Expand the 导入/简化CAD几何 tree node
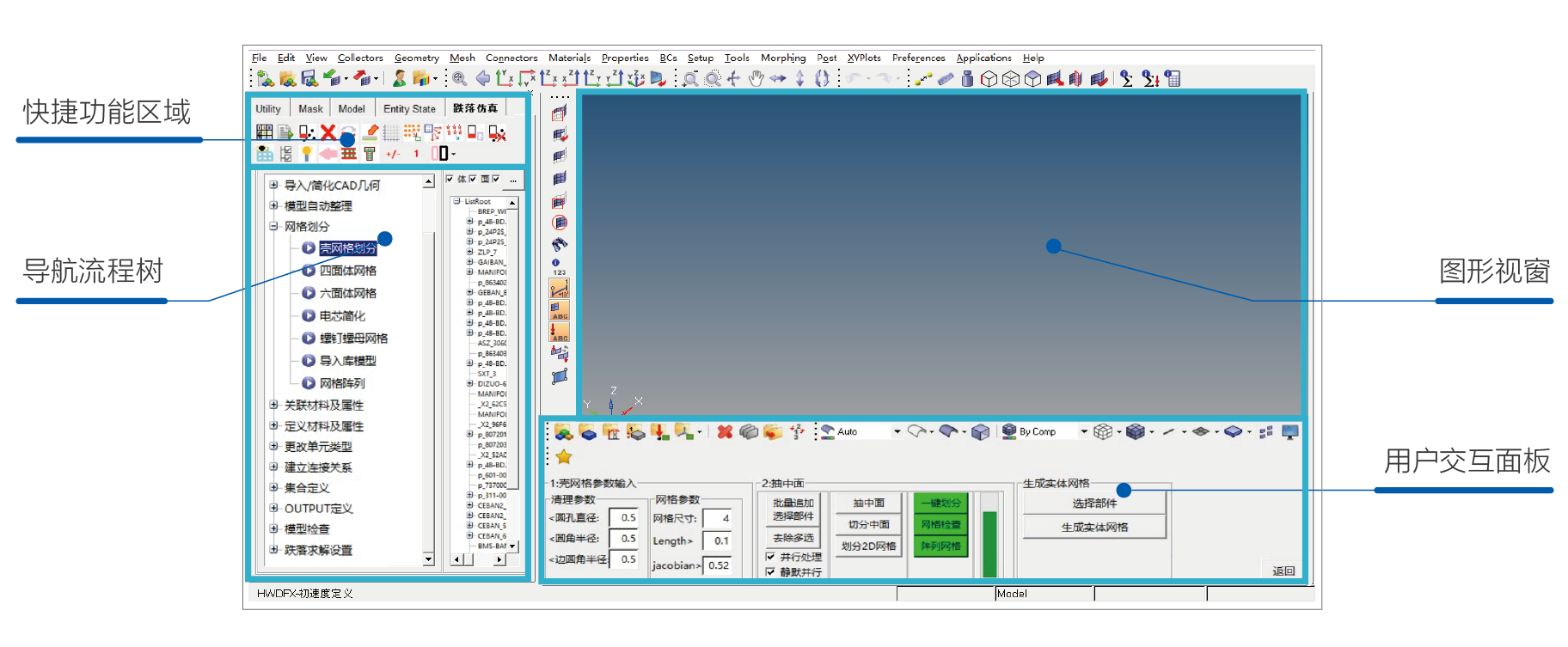Screen dimensions: 1568x647 [273, 185]
